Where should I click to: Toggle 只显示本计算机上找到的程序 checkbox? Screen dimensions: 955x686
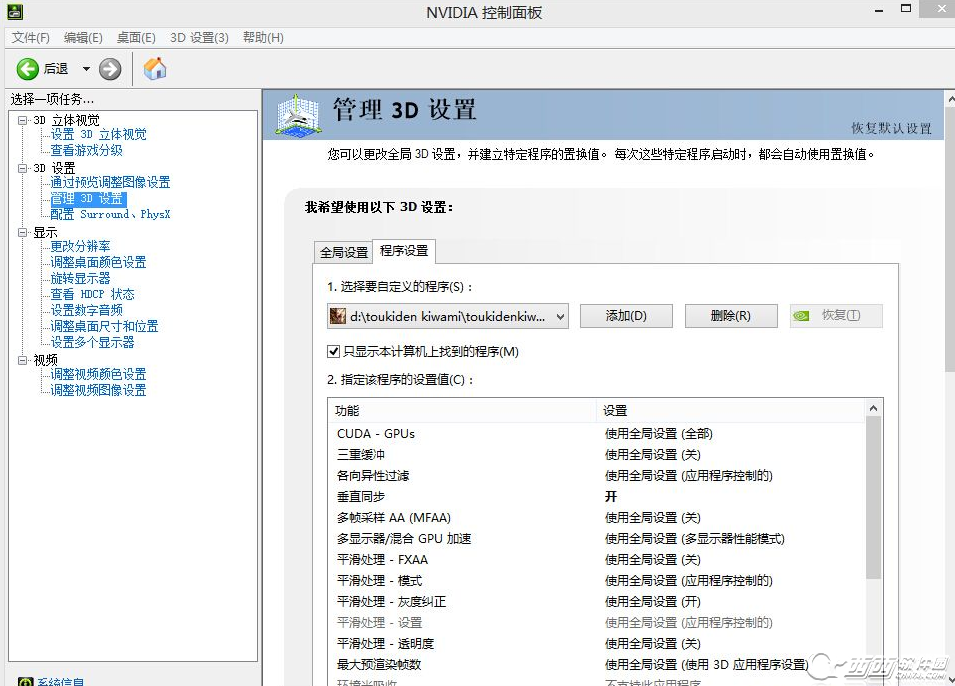click(334, 352)
